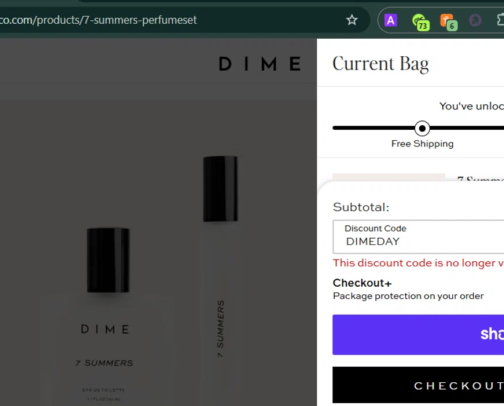Click the 'Checkout+' package protection label
This screenshot has width=504, height=406.
pyautogui.click(x=362, y=283)
